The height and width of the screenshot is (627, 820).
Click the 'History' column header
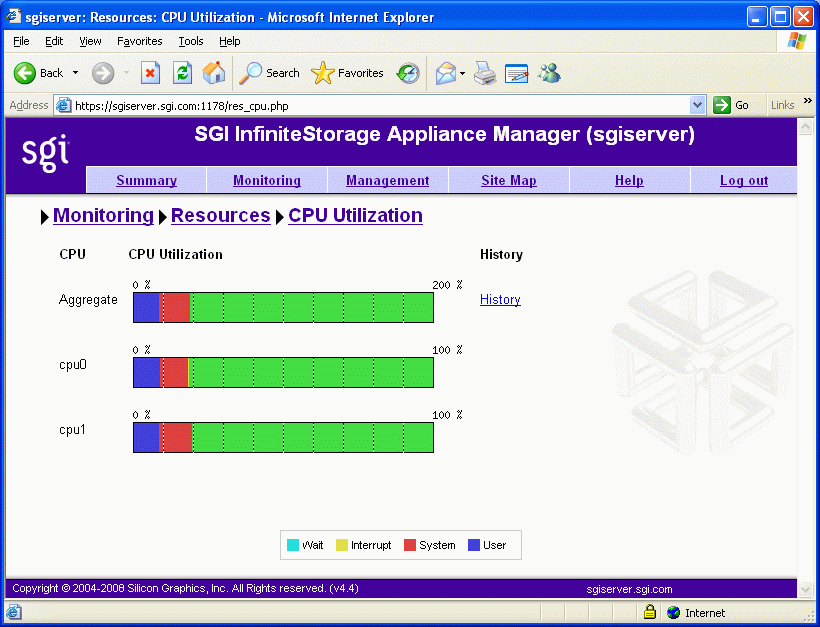(x=502, y=255)
